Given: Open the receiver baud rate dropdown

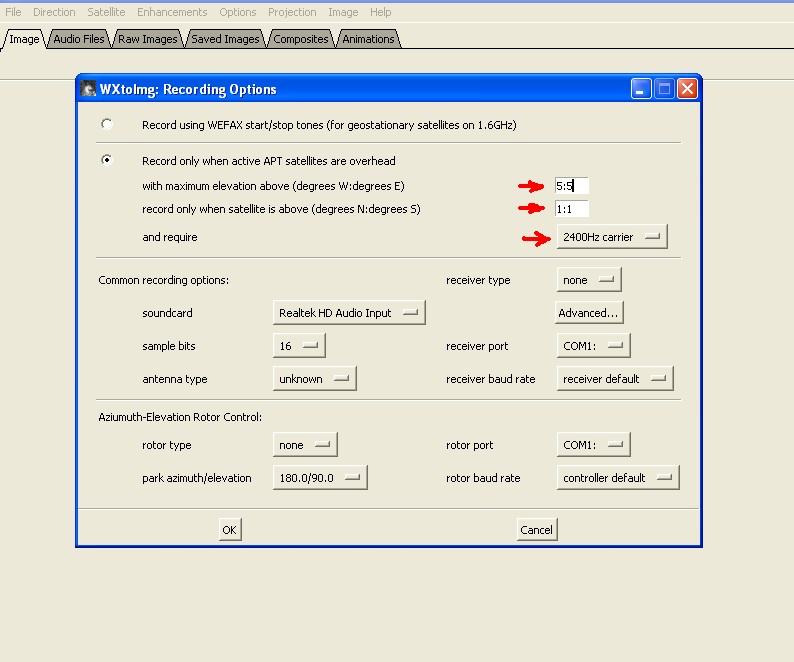Looking at the screenshot, I should (x=615, y=378).
